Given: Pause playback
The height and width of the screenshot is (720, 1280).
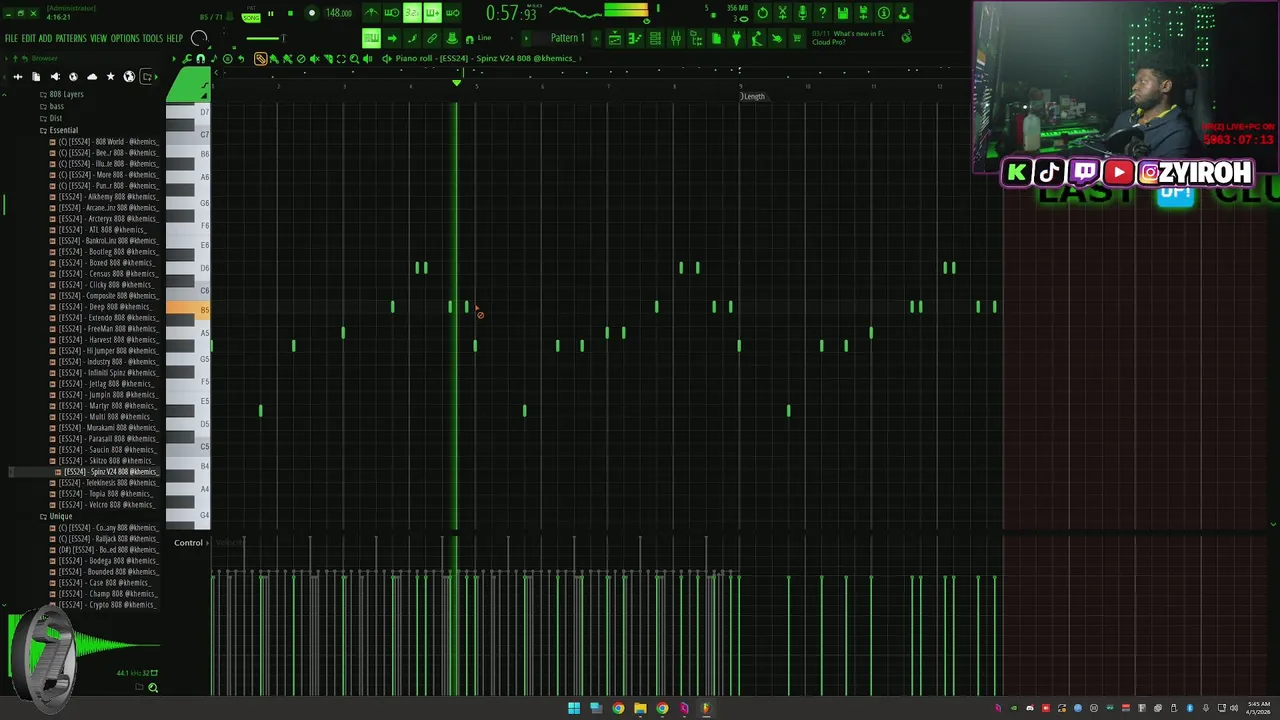Looking at the screenshot, I should [x=270, y=13].
